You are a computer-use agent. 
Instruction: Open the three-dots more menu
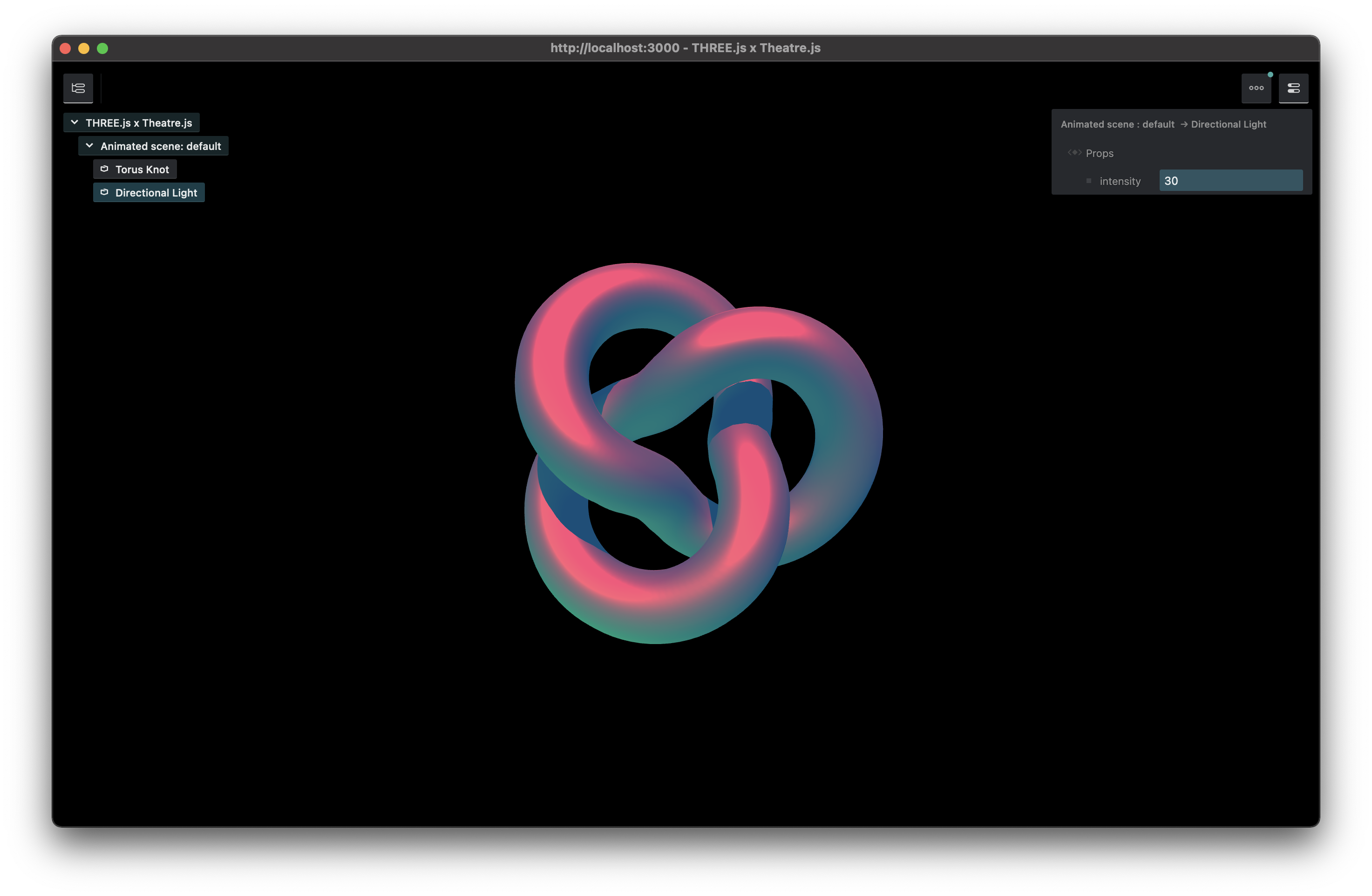(x=1256, y=88)
